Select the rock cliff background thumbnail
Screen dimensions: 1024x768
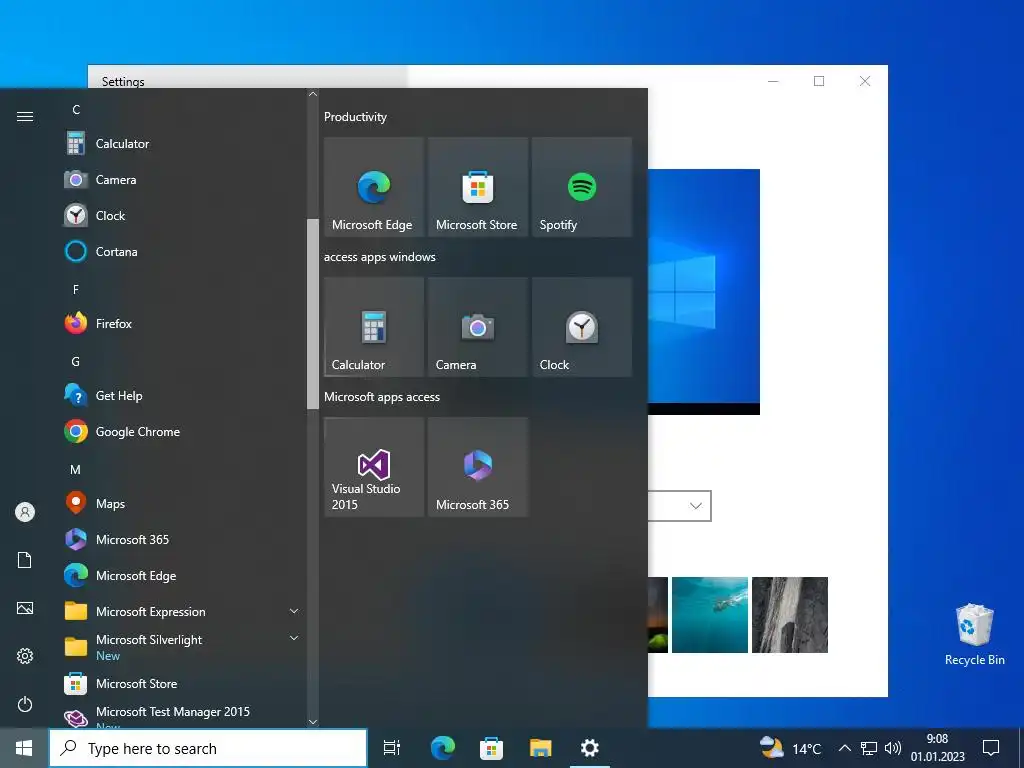tap(790, 615)
